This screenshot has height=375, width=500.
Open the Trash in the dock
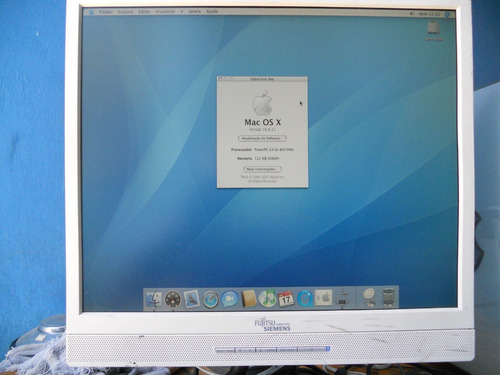pyautogui.click(x=389, y=297)
